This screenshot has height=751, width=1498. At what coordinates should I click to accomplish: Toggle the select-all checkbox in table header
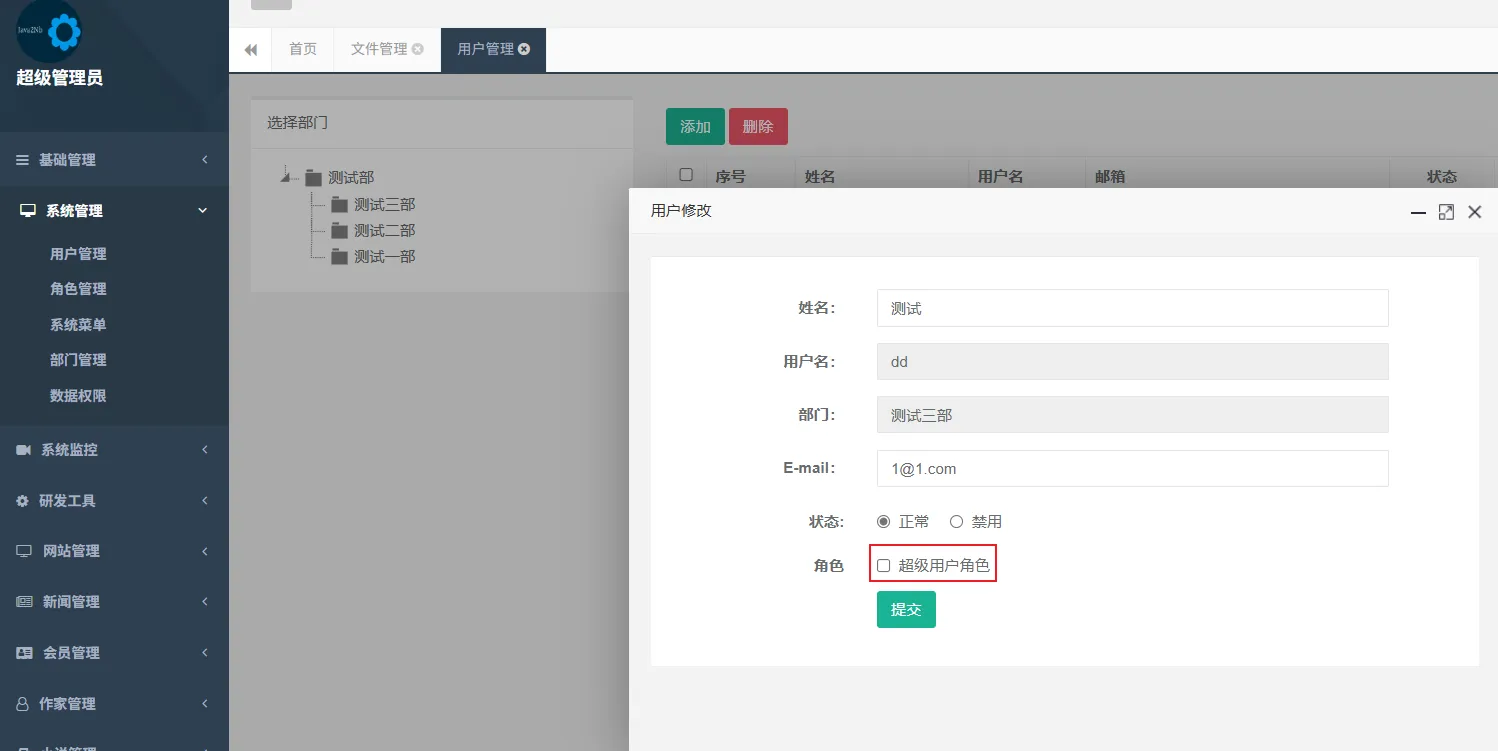pyautogui.click(x=686, y=175)
